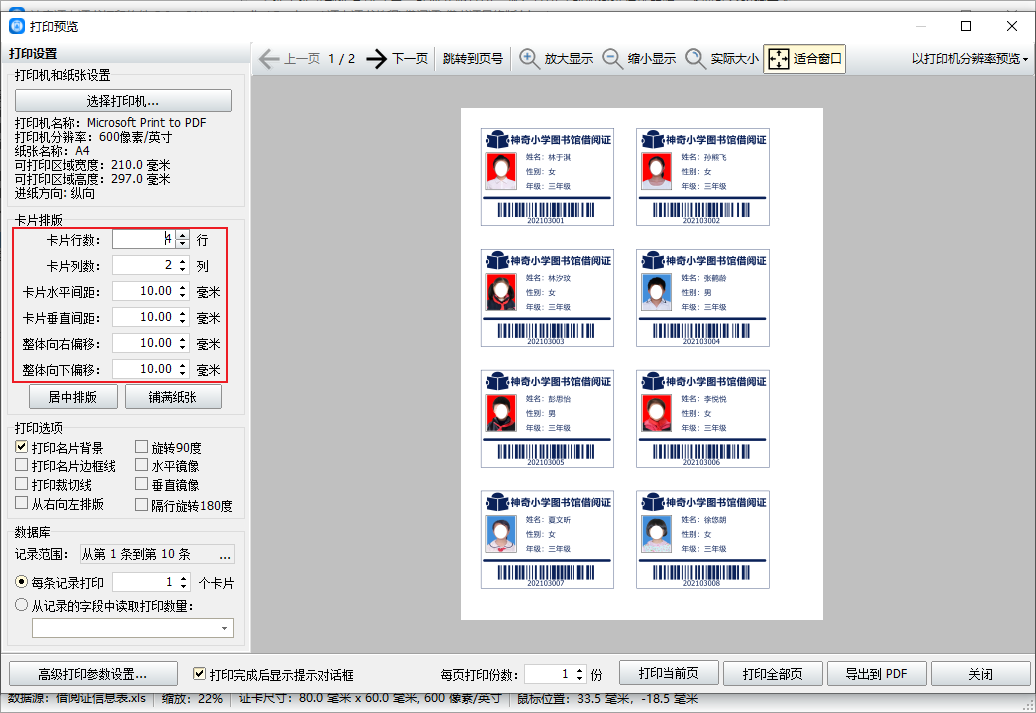Screen dimensions: 1036x713
Task: Adjust 每页打印份数 stepper
Action: 579,674
